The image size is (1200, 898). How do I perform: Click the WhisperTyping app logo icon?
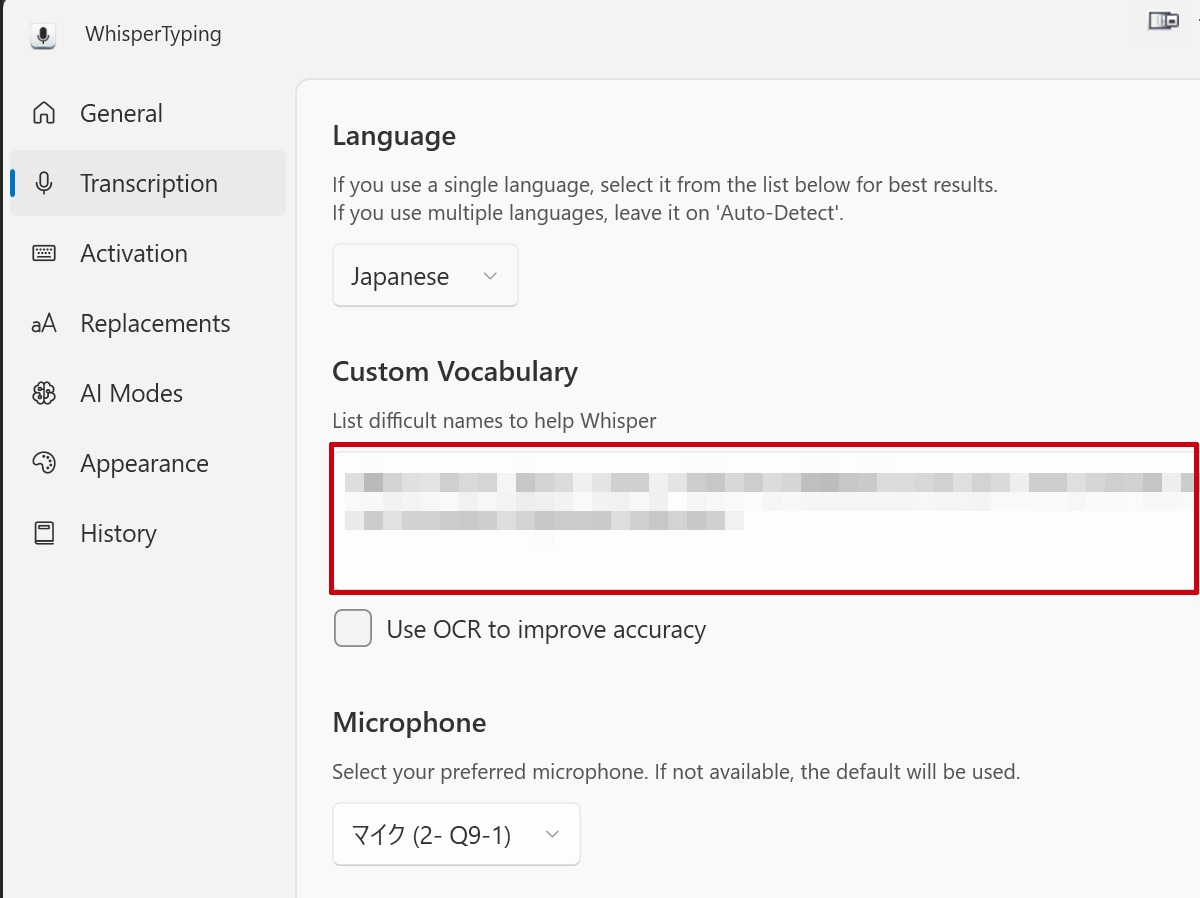point(43,35)
